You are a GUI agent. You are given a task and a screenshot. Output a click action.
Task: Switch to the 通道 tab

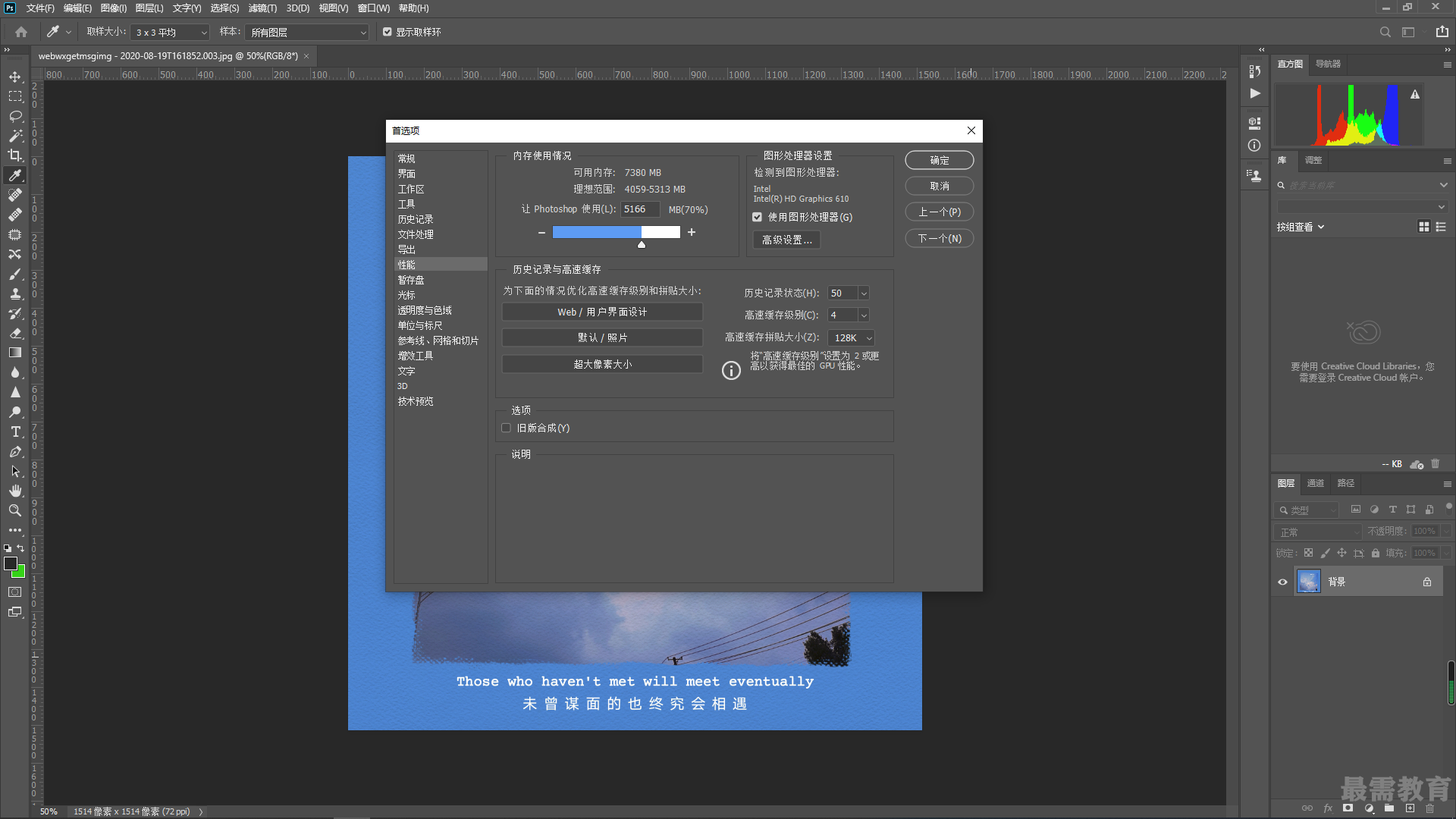pos(1315,483)
